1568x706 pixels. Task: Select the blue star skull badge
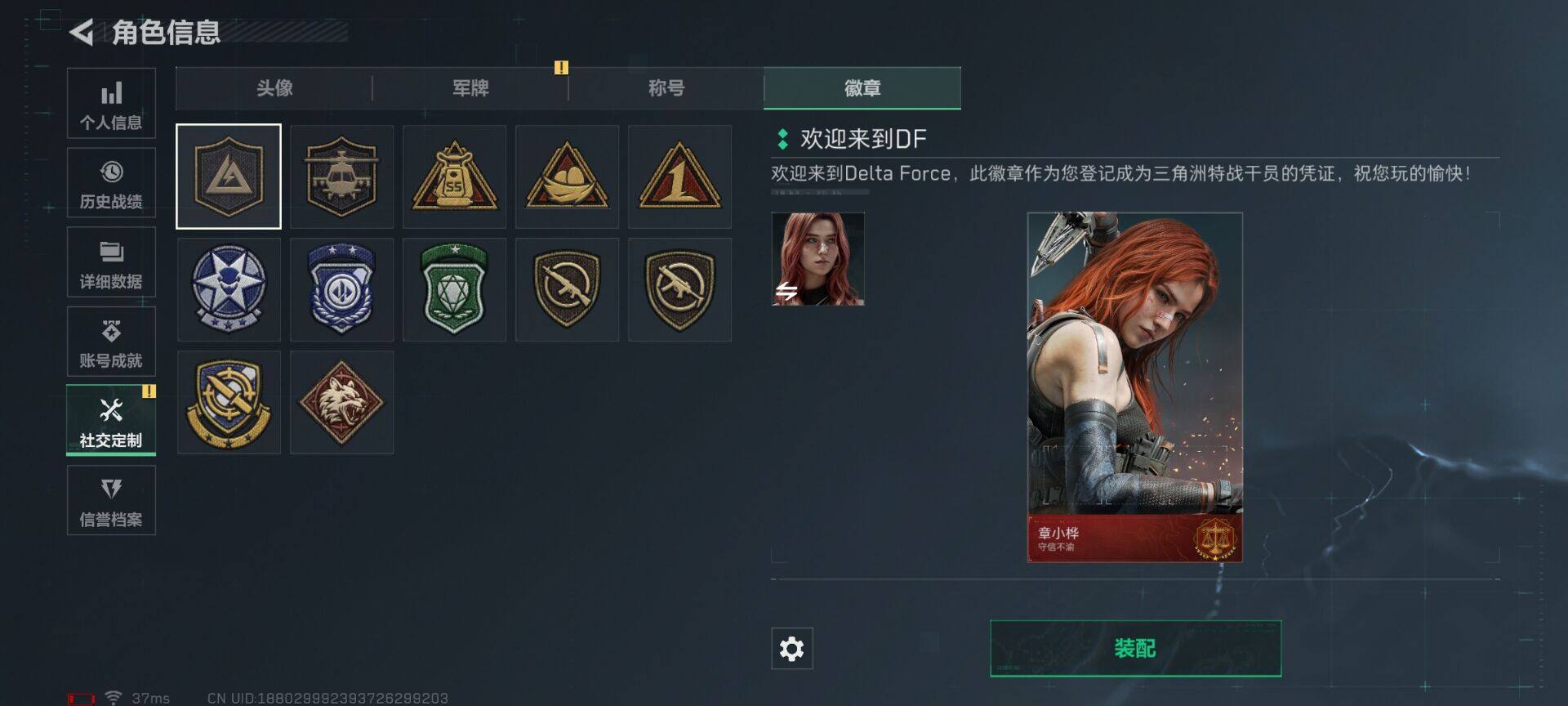point(229,289)
